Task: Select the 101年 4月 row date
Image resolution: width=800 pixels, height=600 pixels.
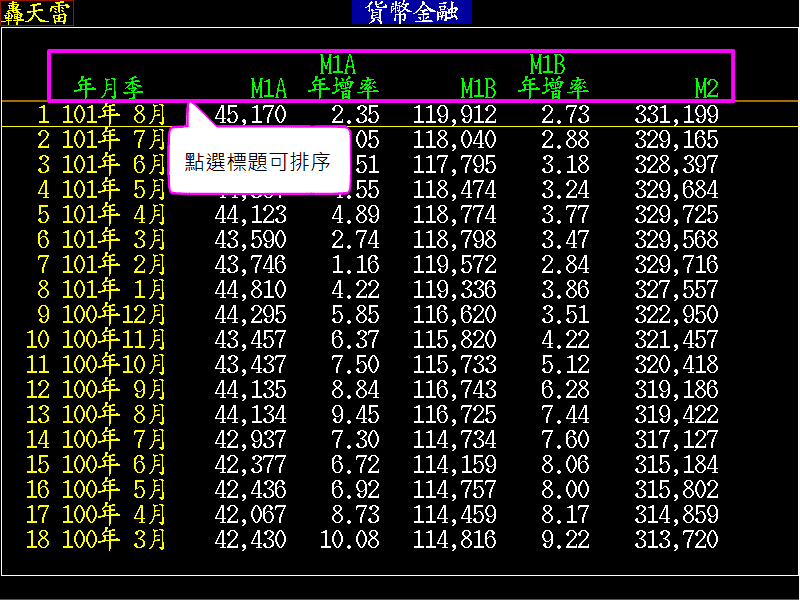Action: pos(113,214)
